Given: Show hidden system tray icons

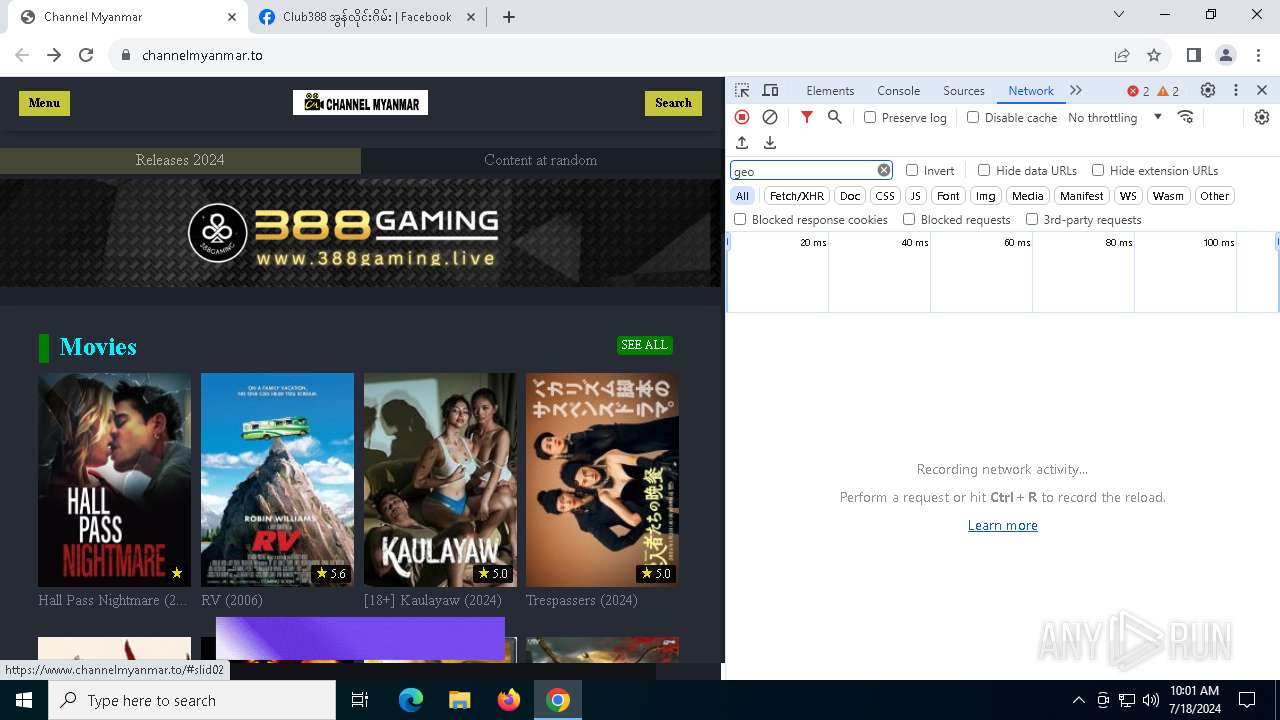Looking at the screenshot, I should point(1078,700).
